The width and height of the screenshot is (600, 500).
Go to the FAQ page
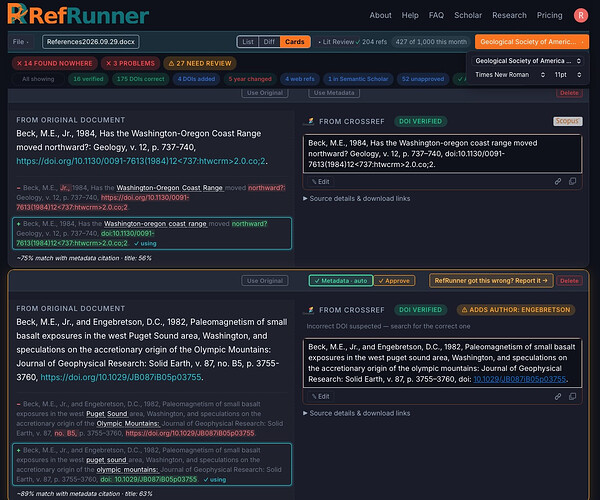click(x=436, y=15)
